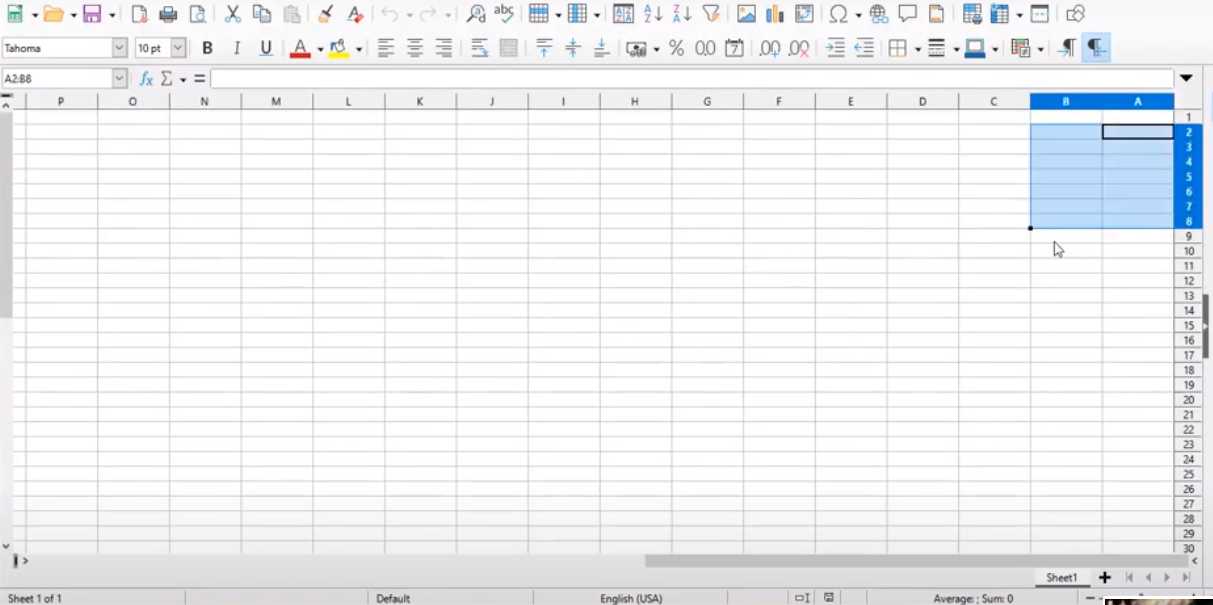Viewport: 1213px width, 605px height.
Task: Insert or edit pivot table
Action: click(x=804, y=14)
